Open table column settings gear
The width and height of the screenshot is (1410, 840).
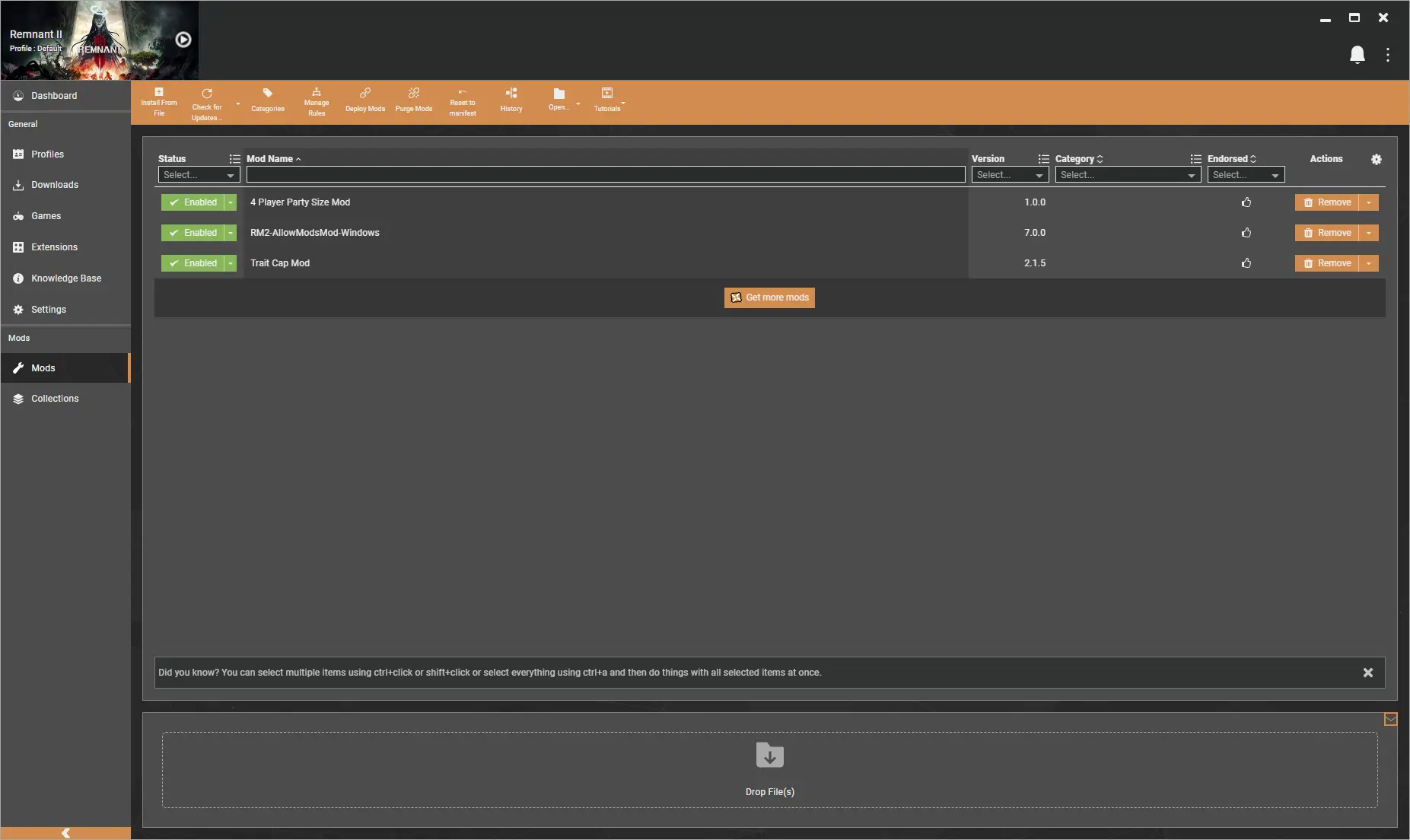[x=1376, y=159]
